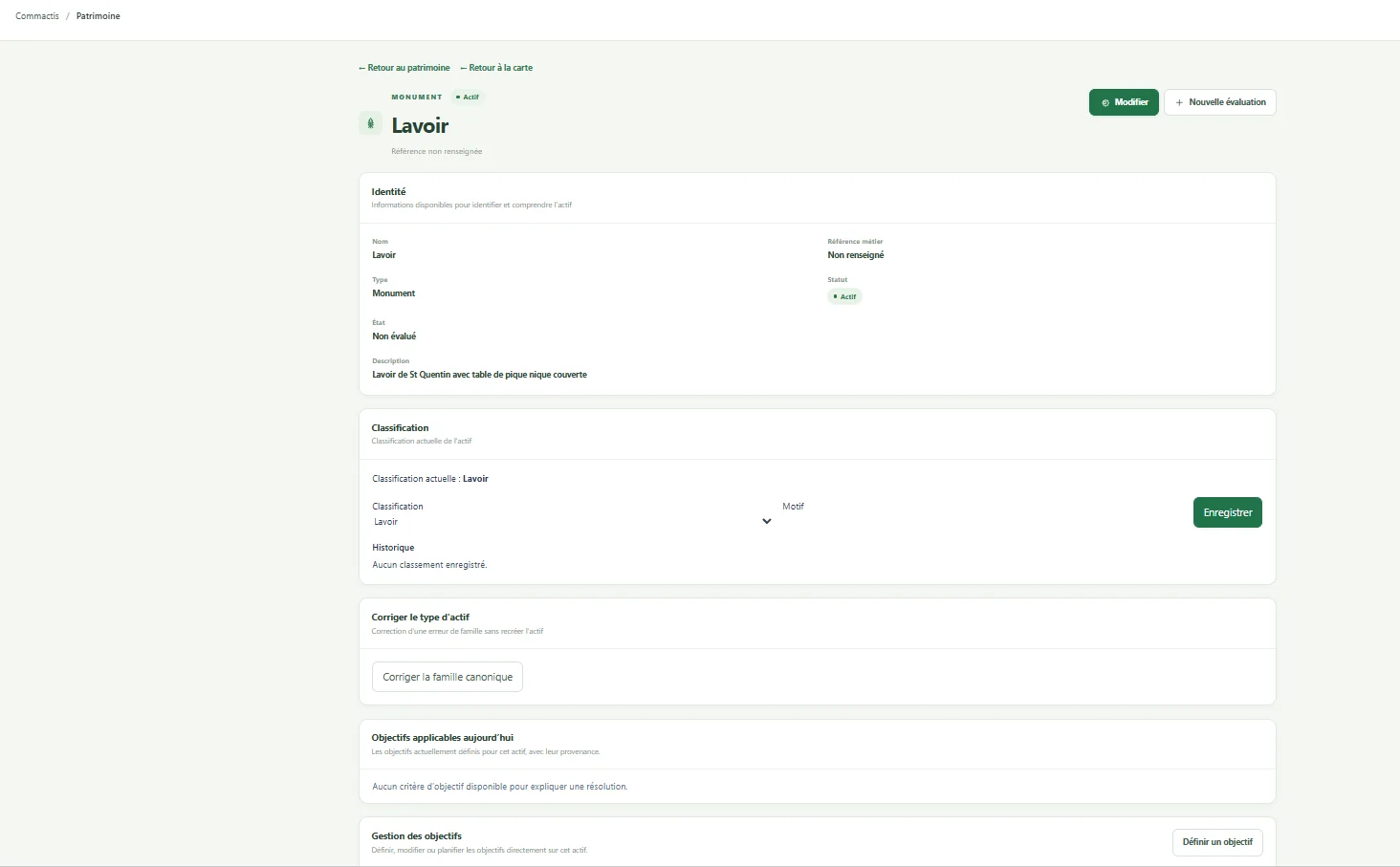Click Corriger la famille canonique
1400x867 pixels.
click(448, 677)
